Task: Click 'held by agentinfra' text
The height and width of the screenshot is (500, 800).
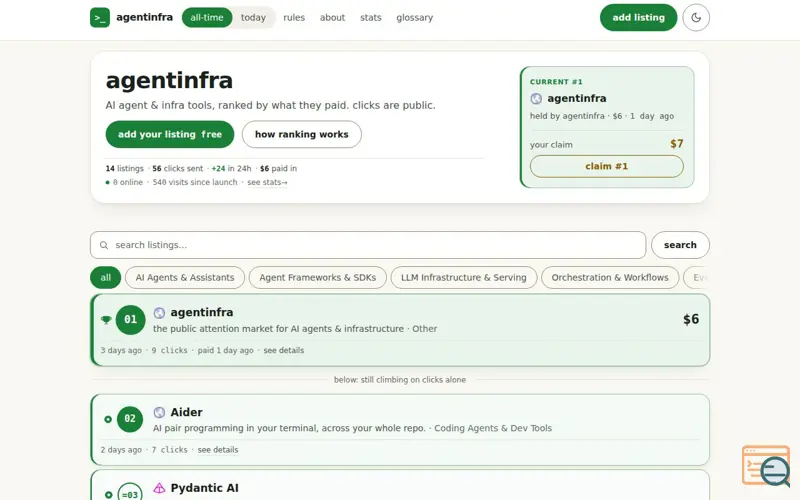Action: click(567, 116)
